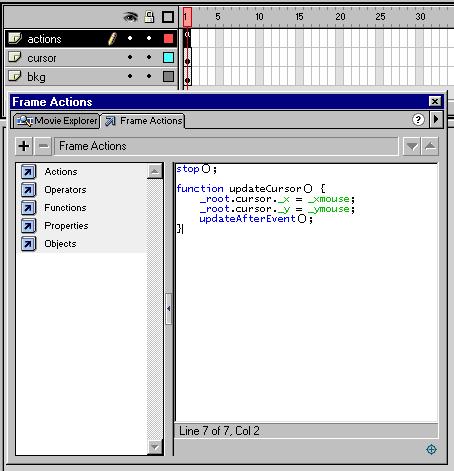Viewport: 454px width, 471px height.
Task: Move selected action down with arrow button
Action: click(x=412, y=146)
